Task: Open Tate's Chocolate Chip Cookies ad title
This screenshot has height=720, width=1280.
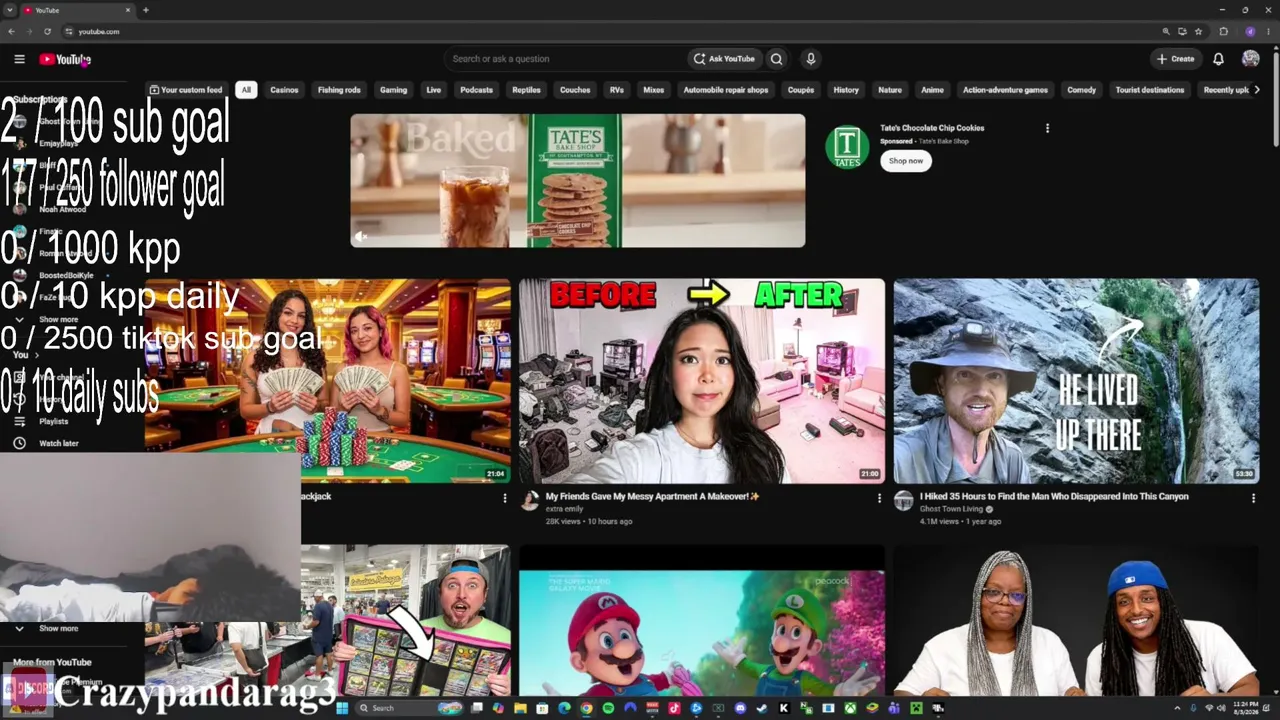Action: coord(932,128)
